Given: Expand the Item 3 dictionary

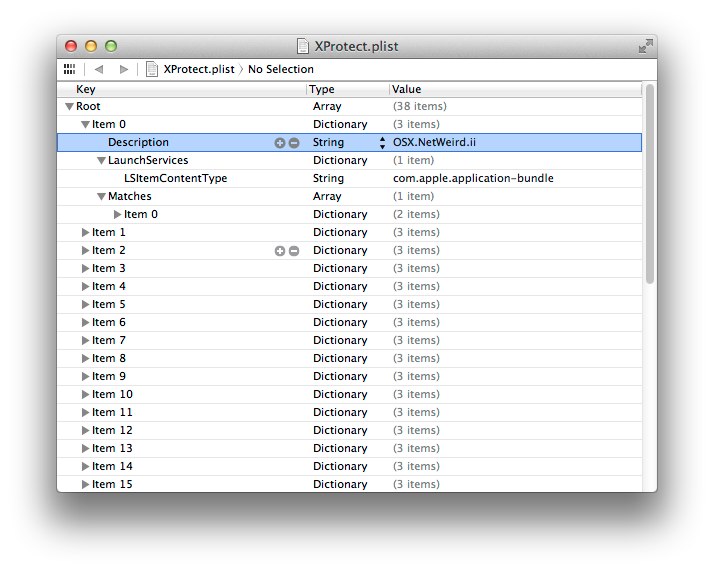Looking at the screenshot, I should click(85, 269).
